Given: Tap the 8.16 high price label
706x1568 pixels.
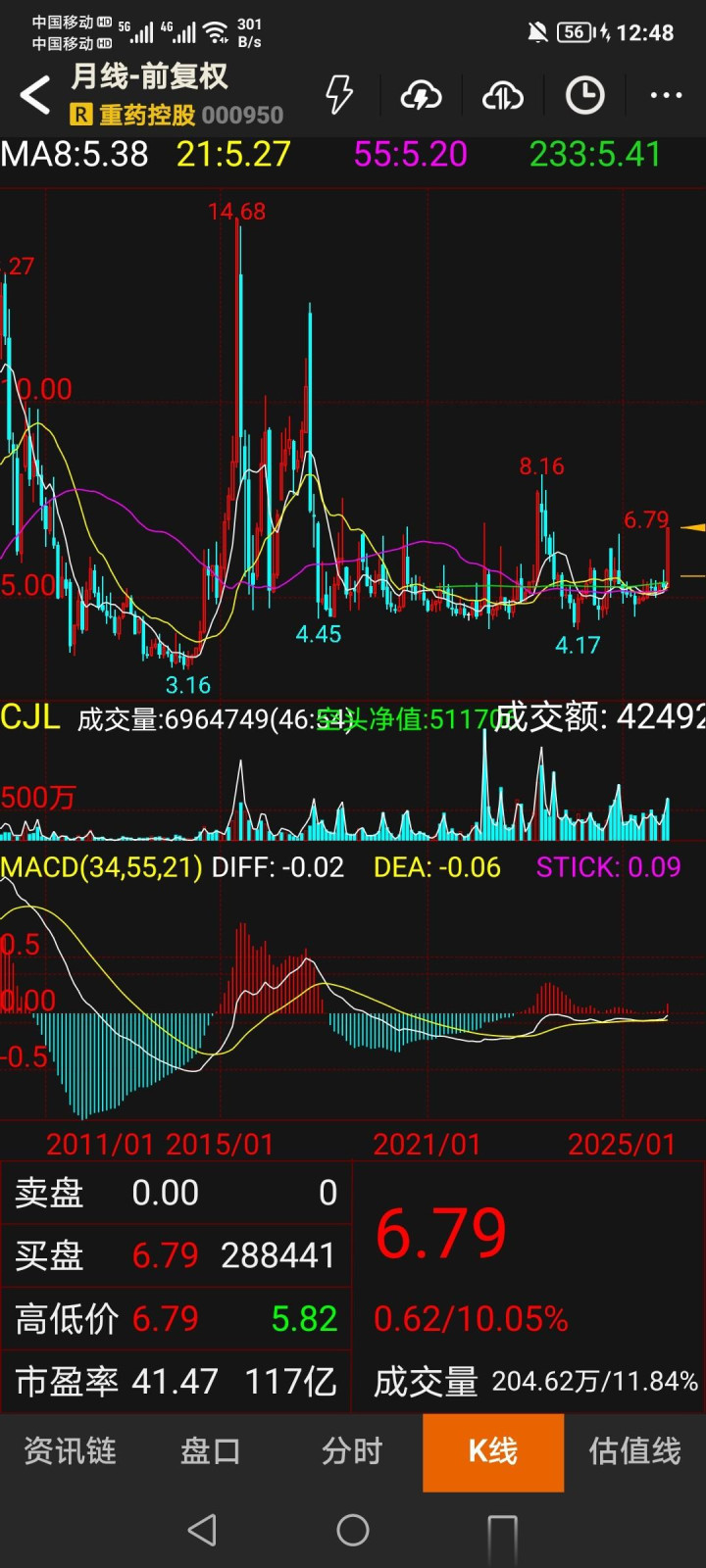Looking at the screenshot, I should [x=542, y=466].
